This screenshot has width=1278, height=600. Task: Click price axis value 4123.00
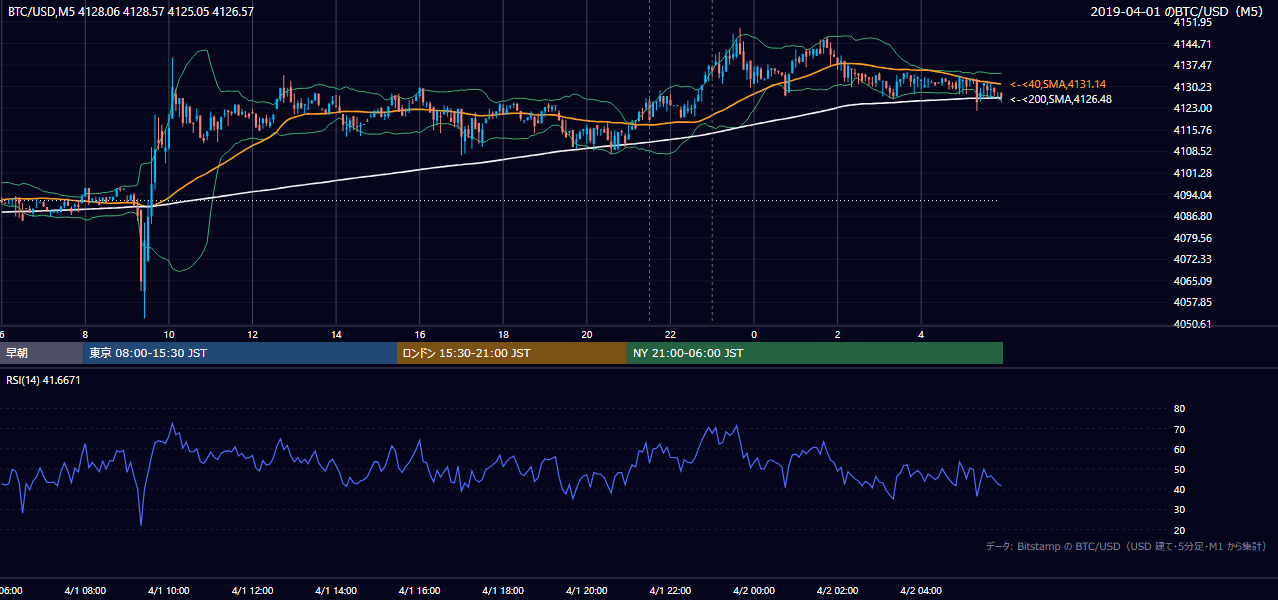(x=1193, y=108)
